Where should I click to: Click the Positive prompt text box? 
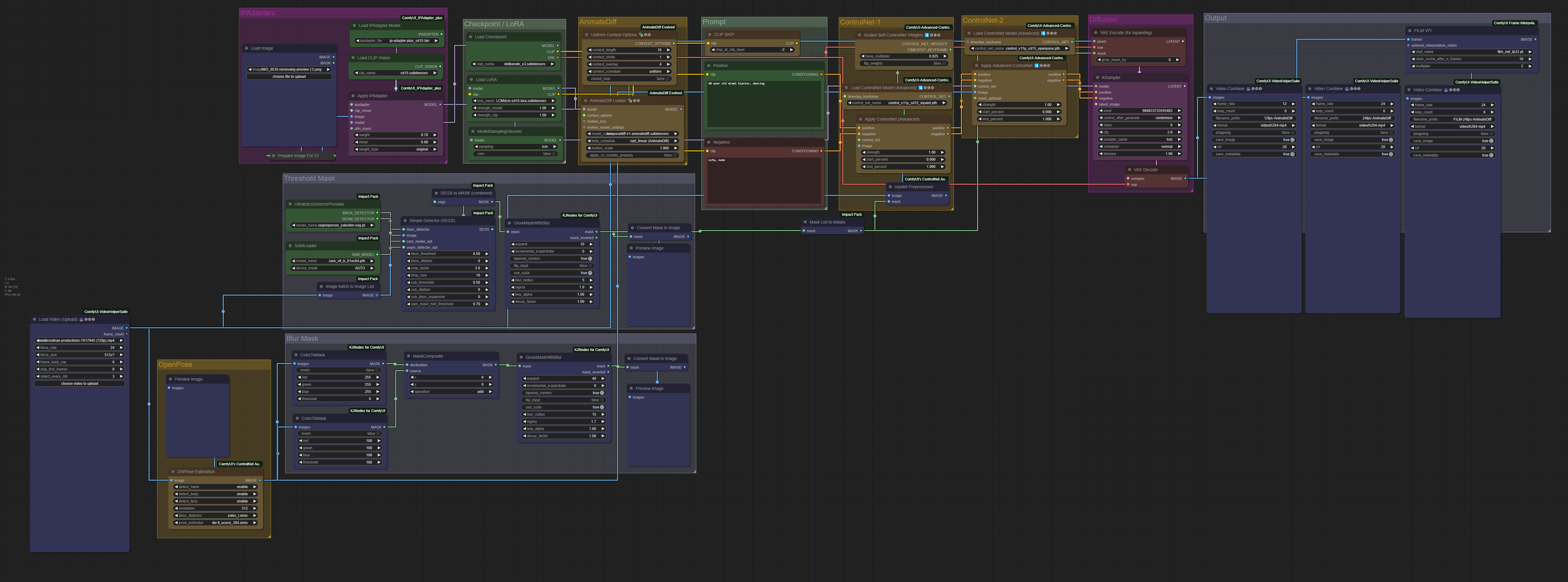coord(764,104)
